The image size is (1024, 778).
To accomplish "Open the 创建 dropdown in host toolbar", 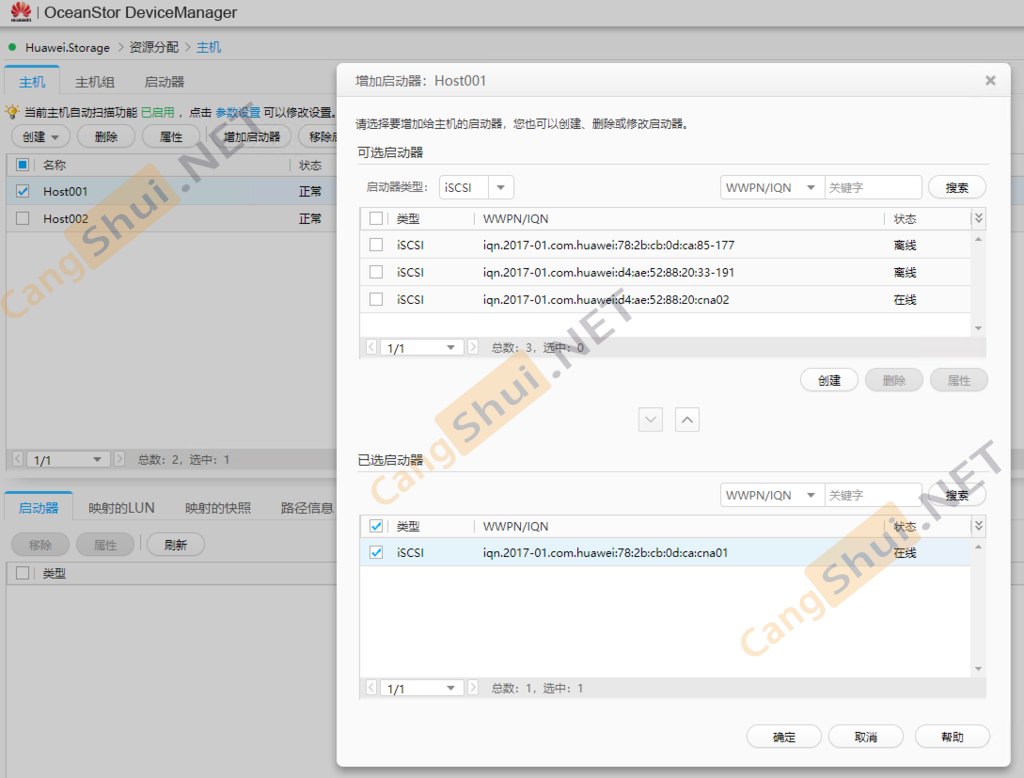I will click(40, 137).
